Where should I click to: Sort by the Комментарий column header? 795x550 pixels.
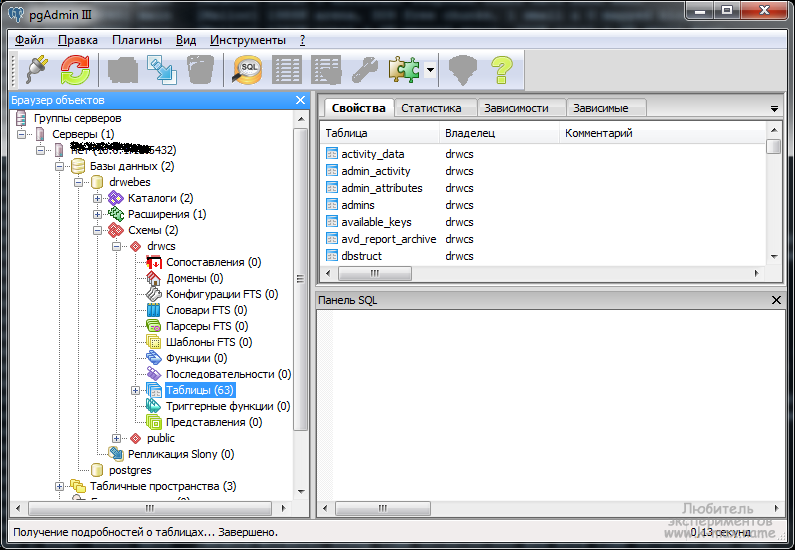tap(663, 133)
